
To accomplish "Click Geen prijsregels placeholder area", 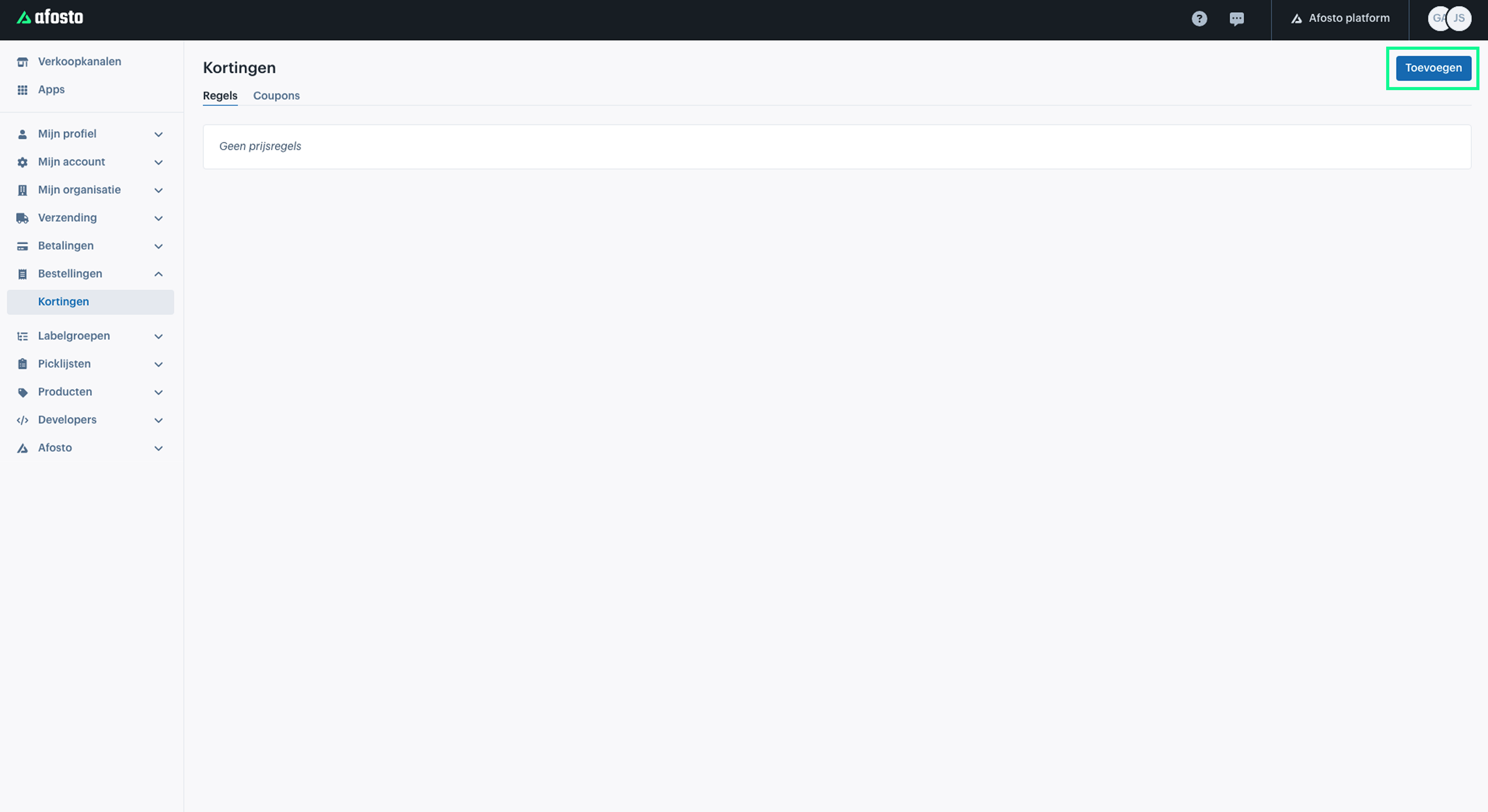I will pos(260,145).
